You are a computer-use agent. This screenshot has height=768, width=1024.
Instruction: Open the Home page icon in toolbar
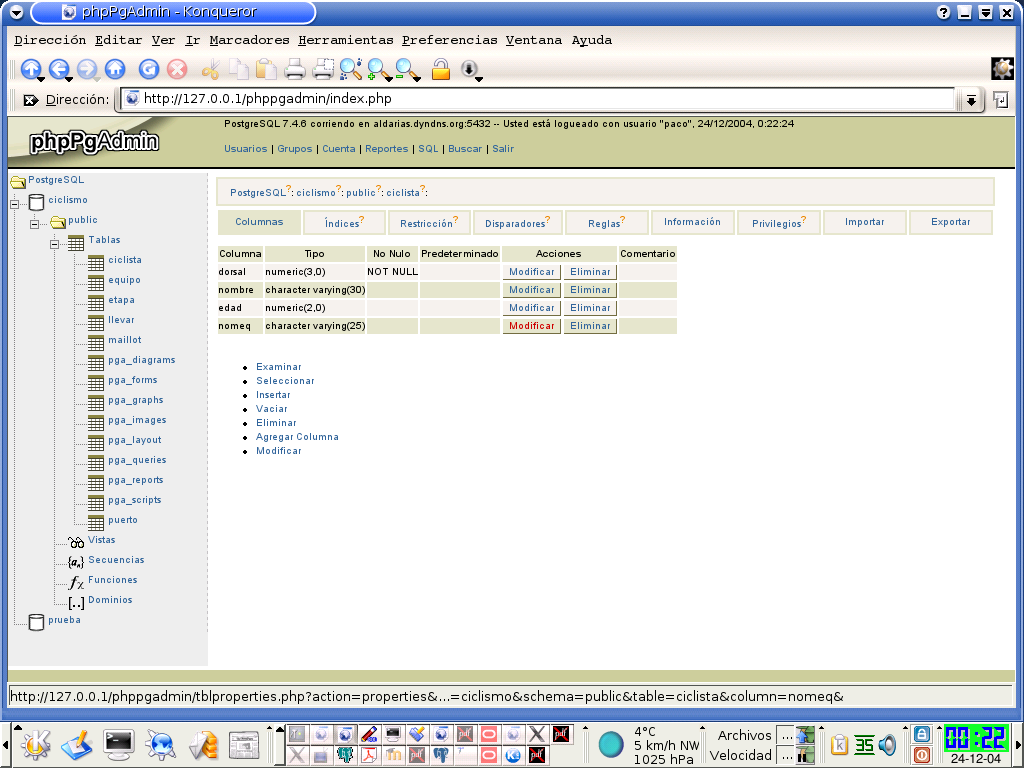coord(115,69)
